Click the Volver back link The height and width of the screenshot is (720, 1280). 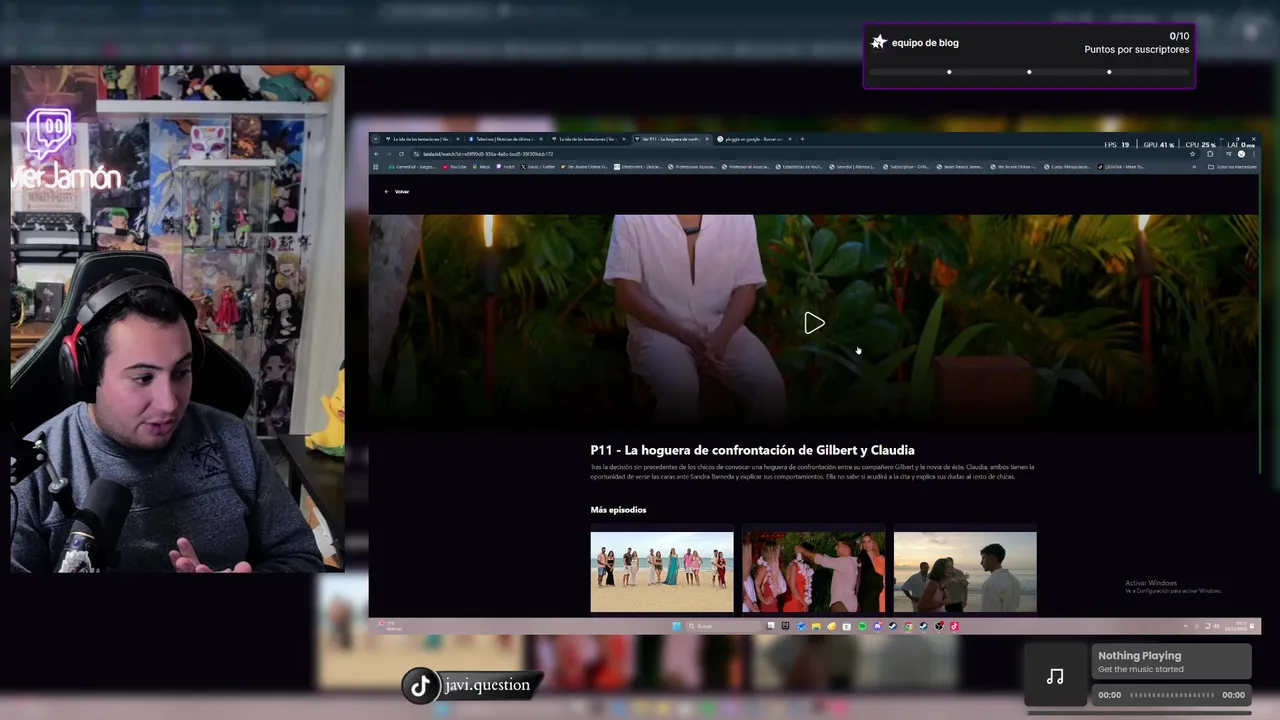coord(397,191)
